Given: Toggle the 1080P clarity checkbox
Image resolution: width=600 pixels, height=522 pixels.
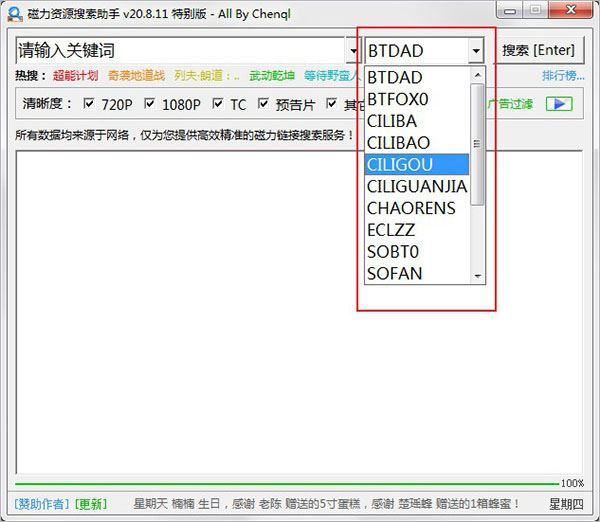Looking at the screenshot, I should [149, 103].
